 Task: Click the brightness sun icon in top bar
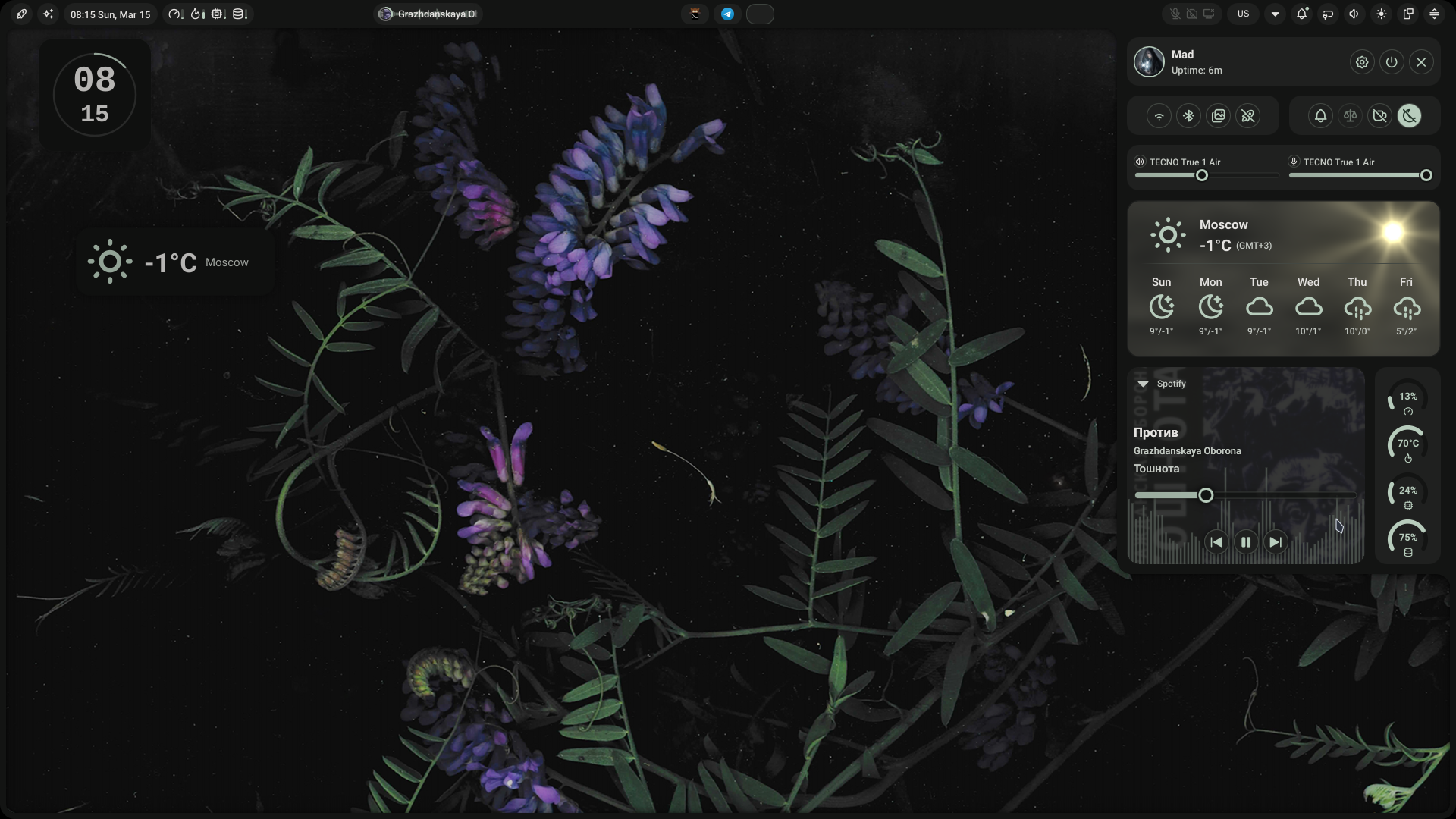(1382, 14)
